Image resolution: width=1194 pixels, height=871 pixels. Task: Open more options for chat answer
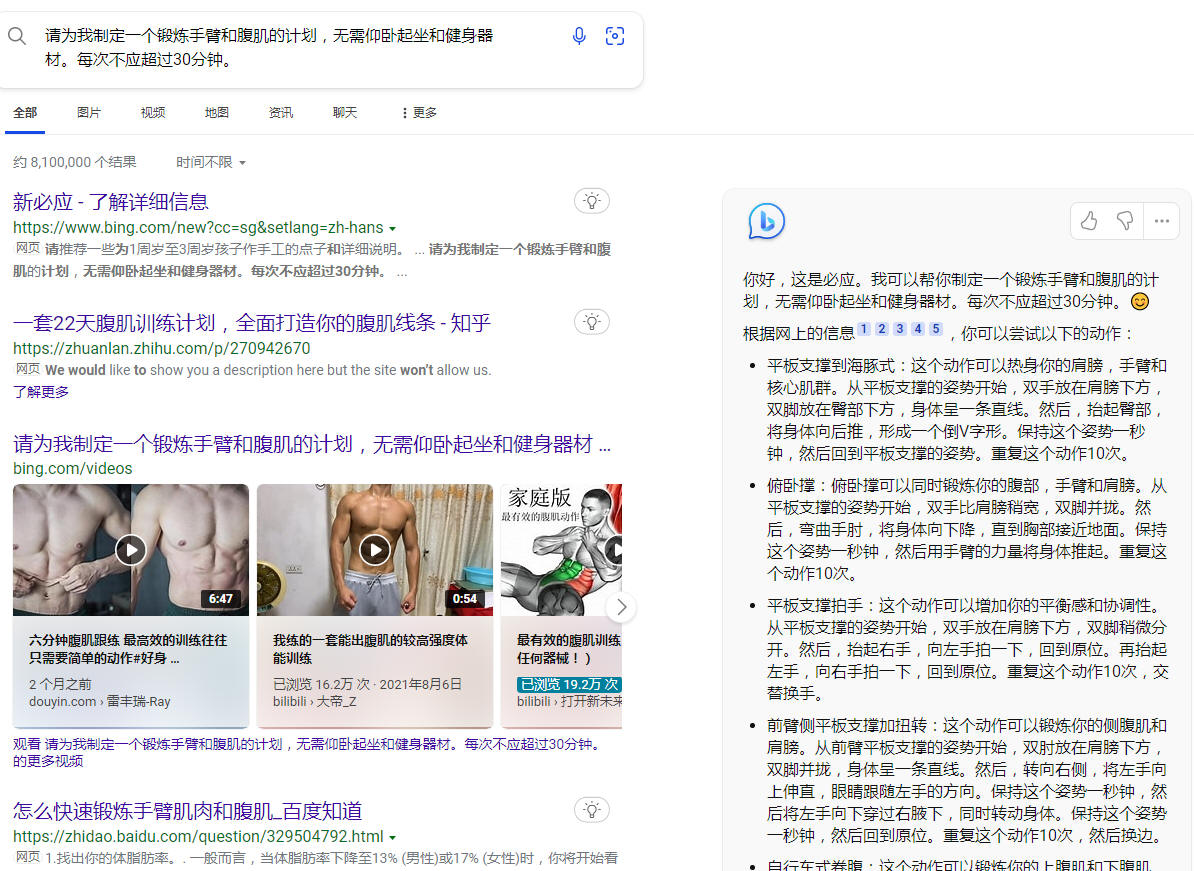click(1161, 221)
